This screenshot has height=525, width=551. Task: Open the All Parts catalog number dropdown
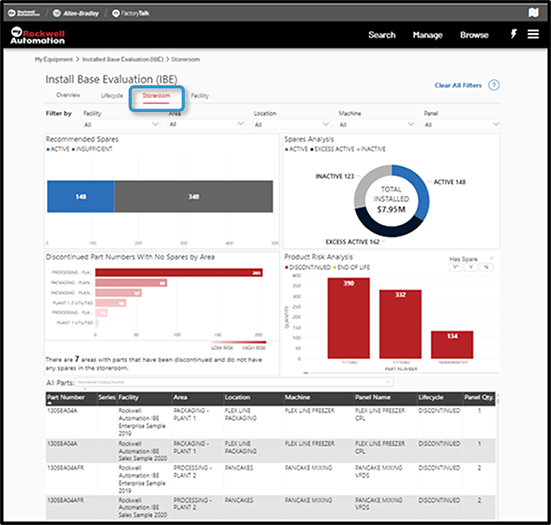(234, 382)
